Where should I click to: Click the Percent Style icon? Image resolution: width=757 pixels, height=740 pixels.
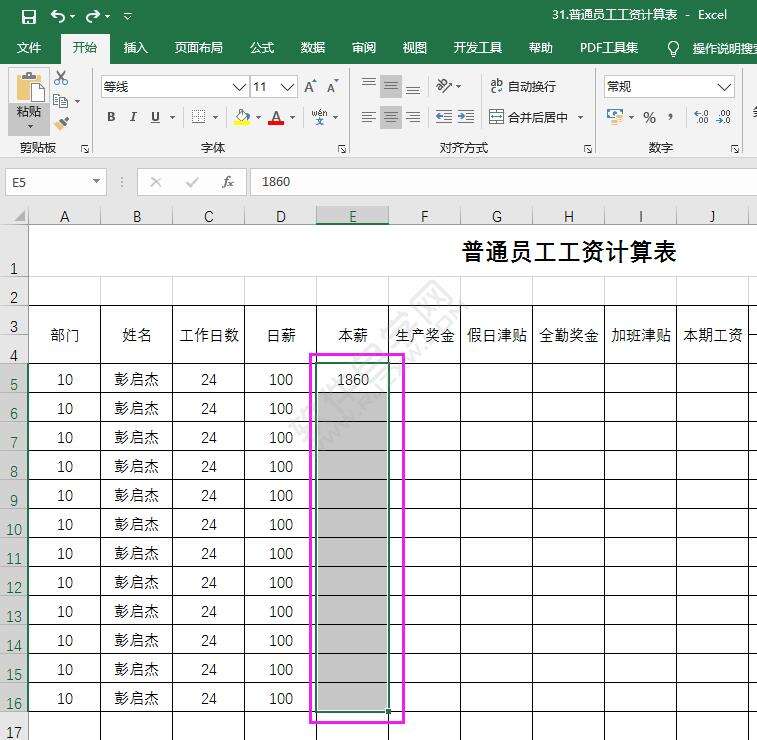coord(649,117)
